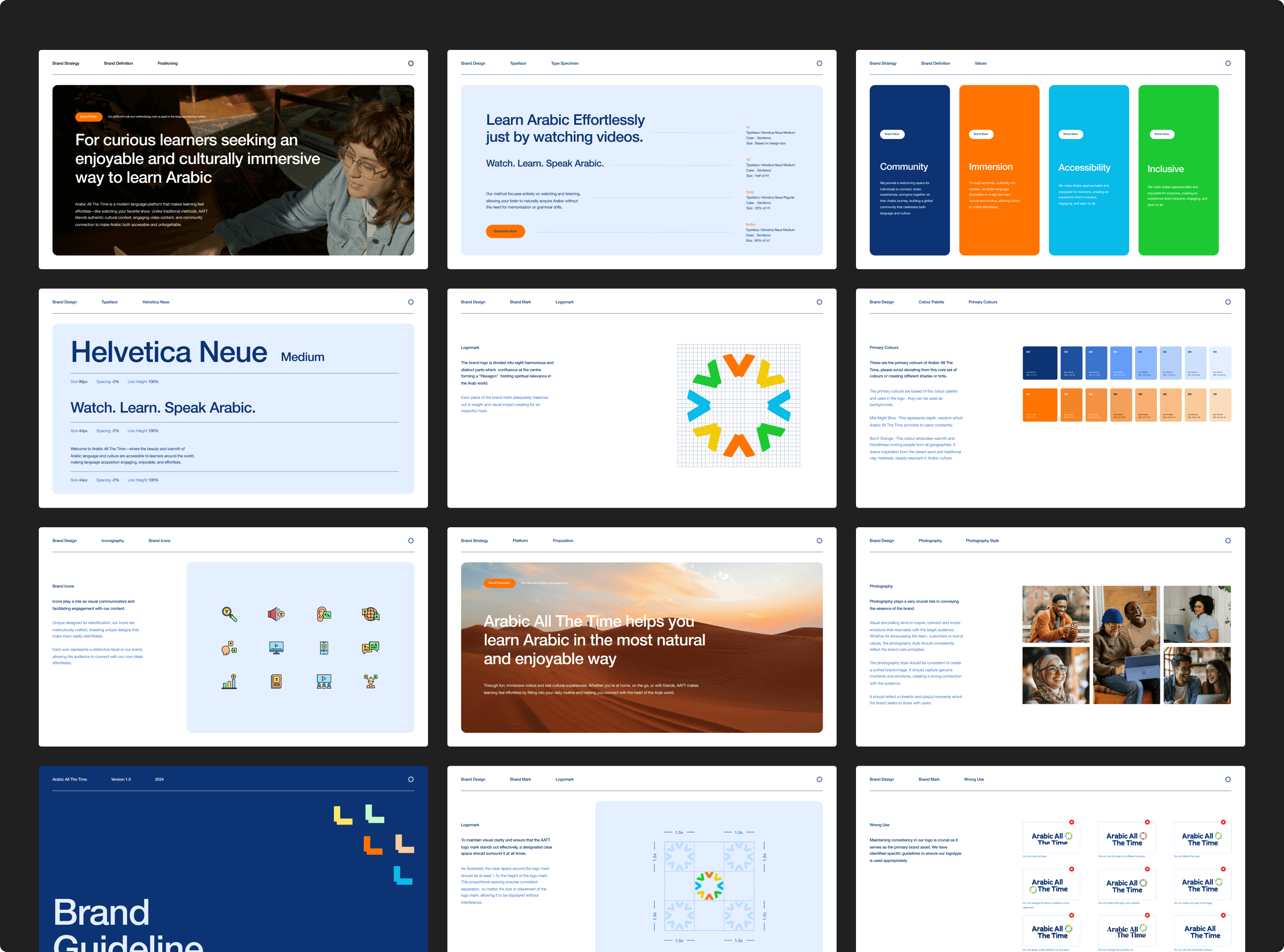This screenshot has height=952, width=1284.
Task: Click the logo icon in the Positioning slide header
Action: pyautogui.click(x=411, y=63)
